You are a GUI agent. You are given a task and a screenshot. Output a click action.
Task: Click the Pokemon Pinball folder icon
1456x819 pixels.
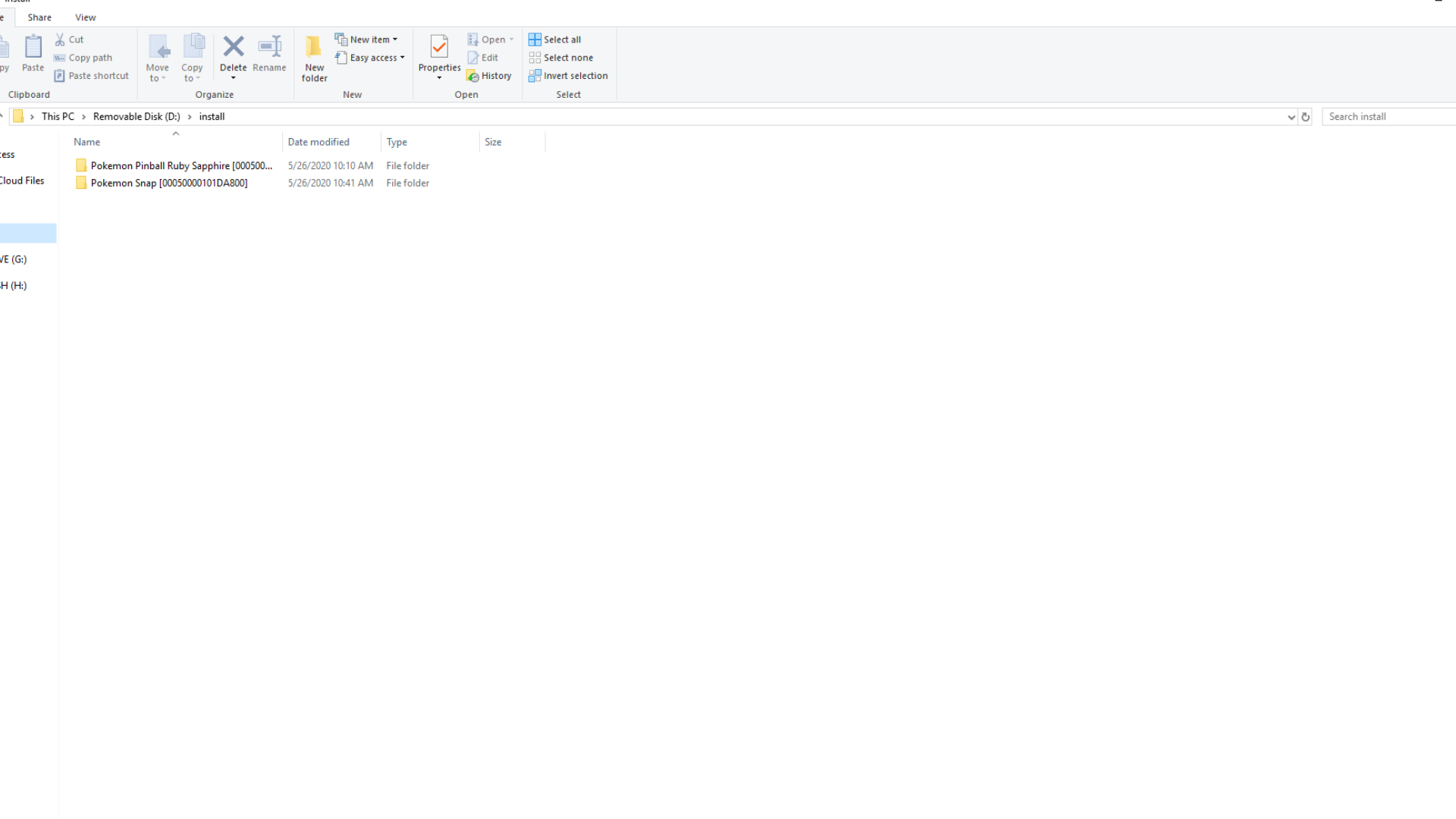click(81, 165)
